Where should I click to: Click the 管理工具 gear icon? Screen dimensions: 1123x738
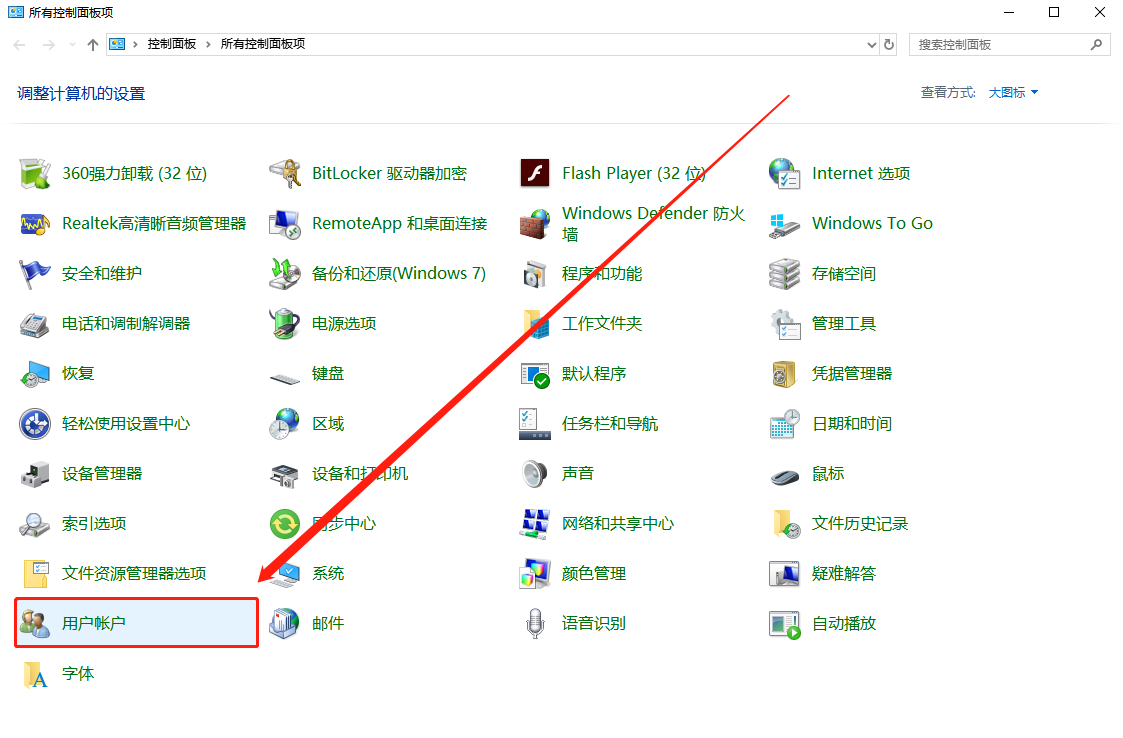point(784,324)
